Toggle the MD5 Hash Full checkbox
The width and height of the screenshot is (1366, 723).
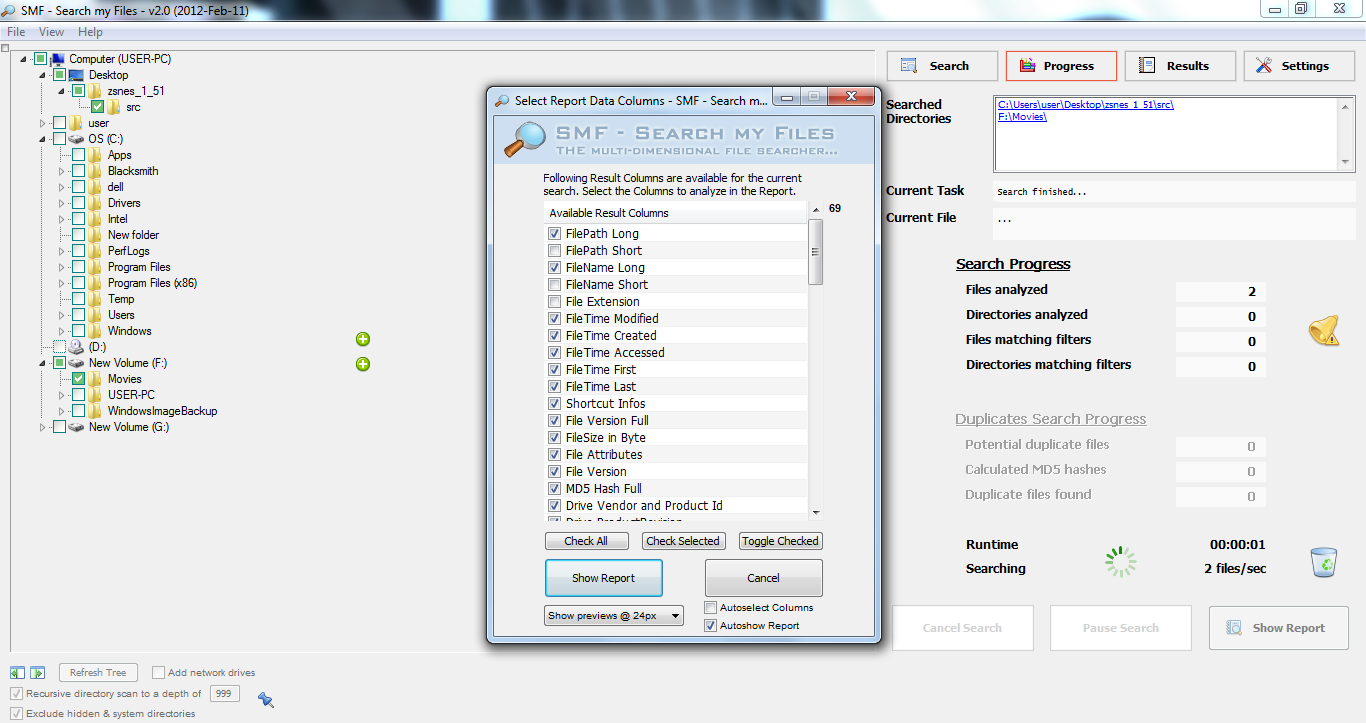[x=555, y=489]
